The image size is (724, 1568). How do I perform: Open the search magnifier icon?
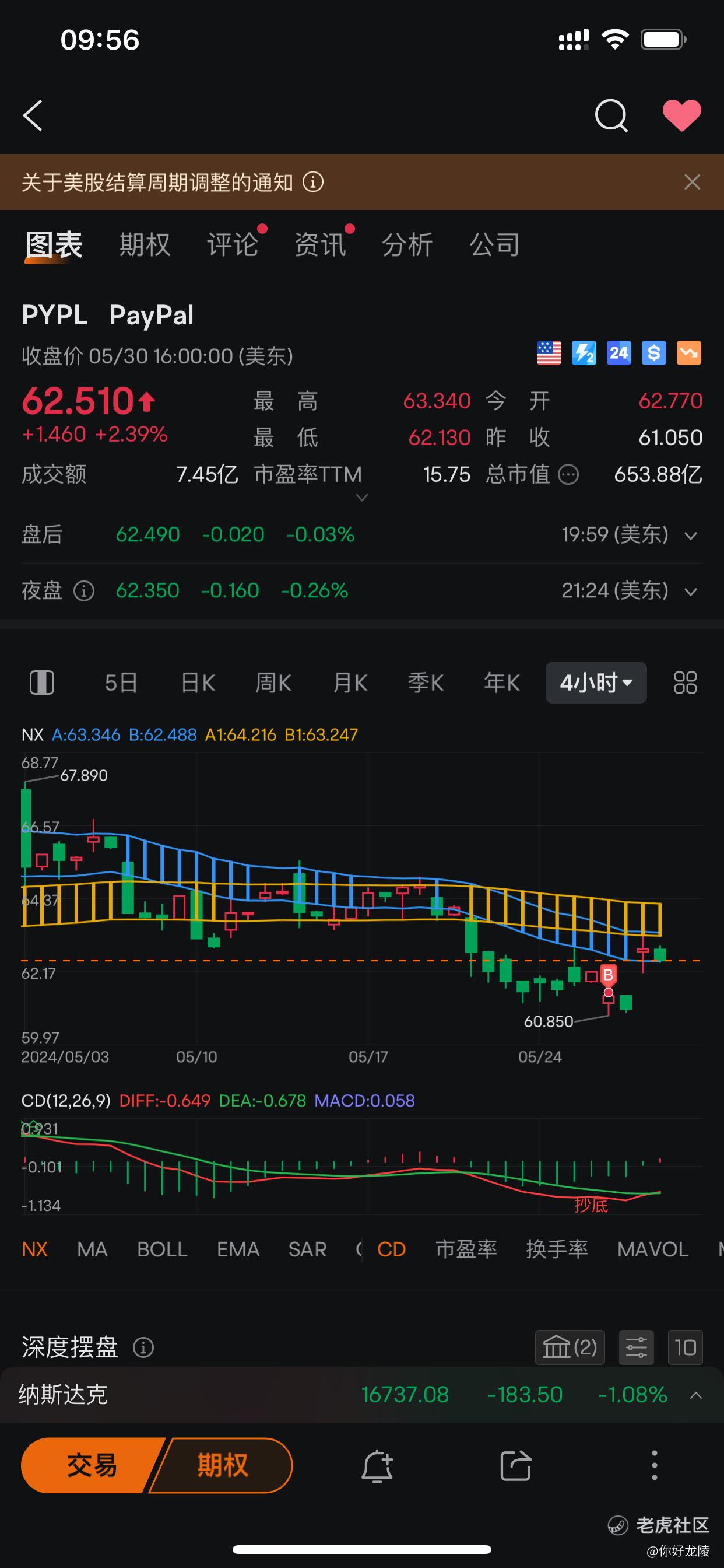pyautogui.click(x=611, y=116)
